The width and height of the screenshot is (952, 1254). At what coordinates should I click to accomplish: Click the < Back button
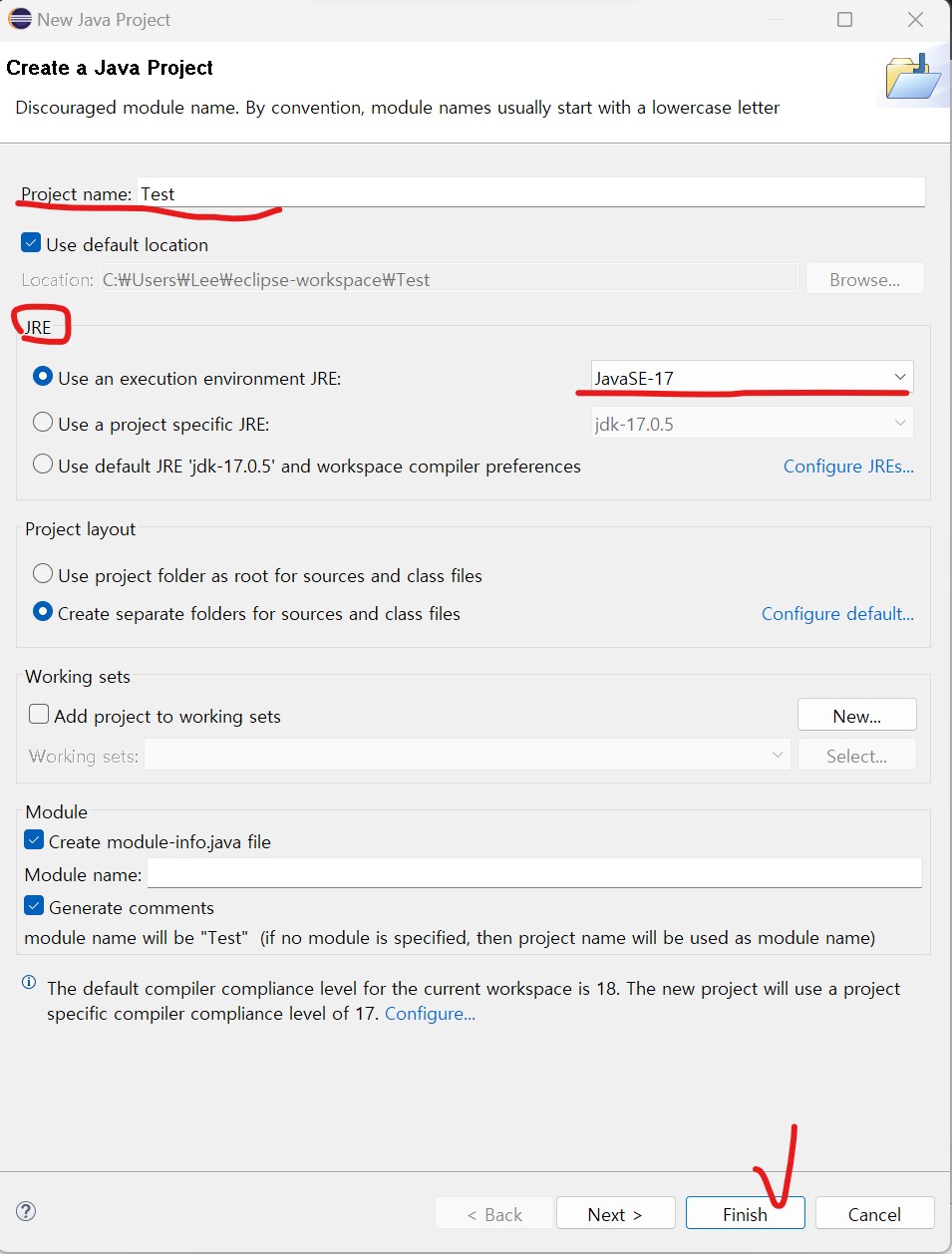tap(494, 1214)
